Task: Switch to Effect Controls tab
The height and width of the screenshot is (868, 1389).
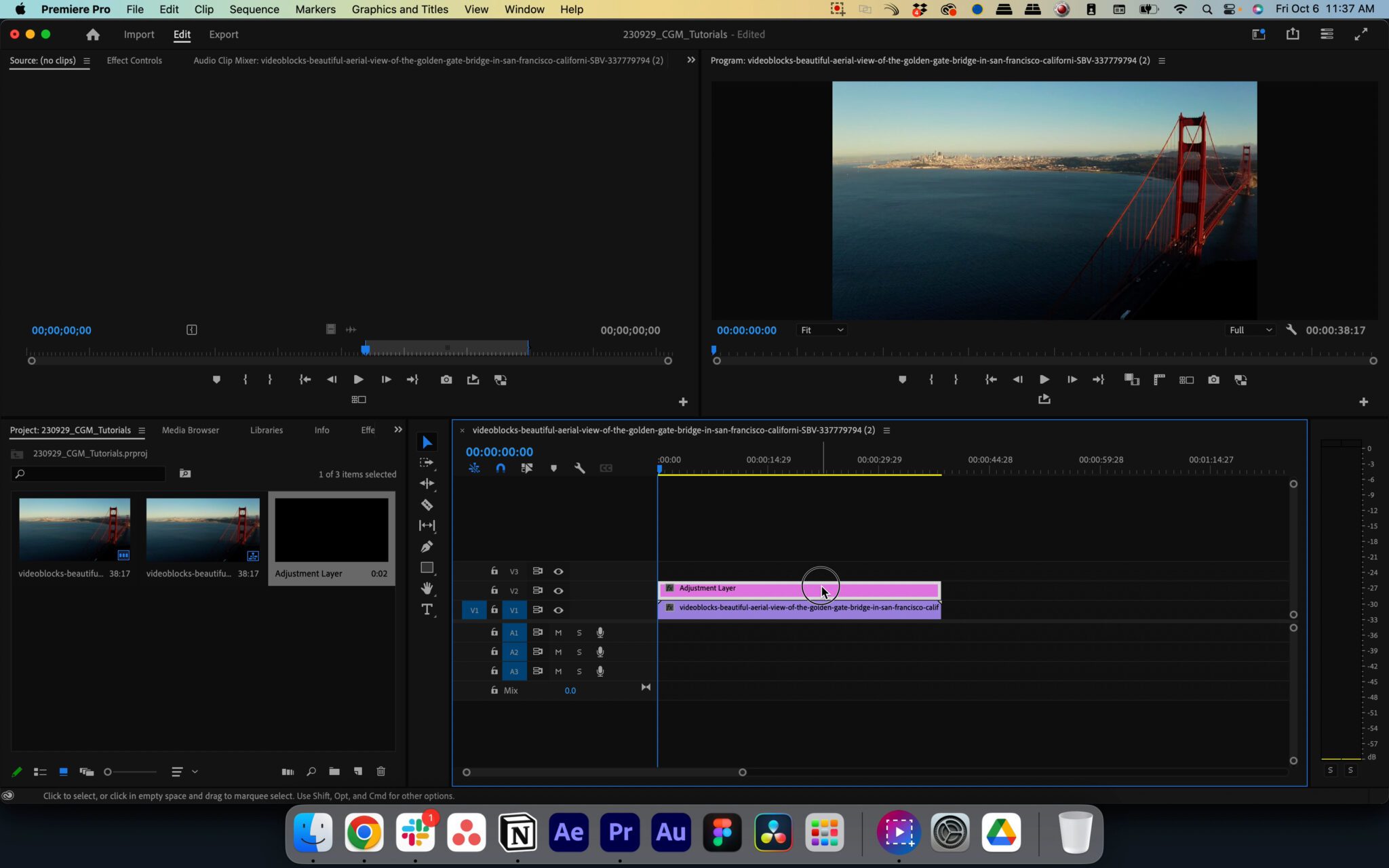Action: point(134,60)
